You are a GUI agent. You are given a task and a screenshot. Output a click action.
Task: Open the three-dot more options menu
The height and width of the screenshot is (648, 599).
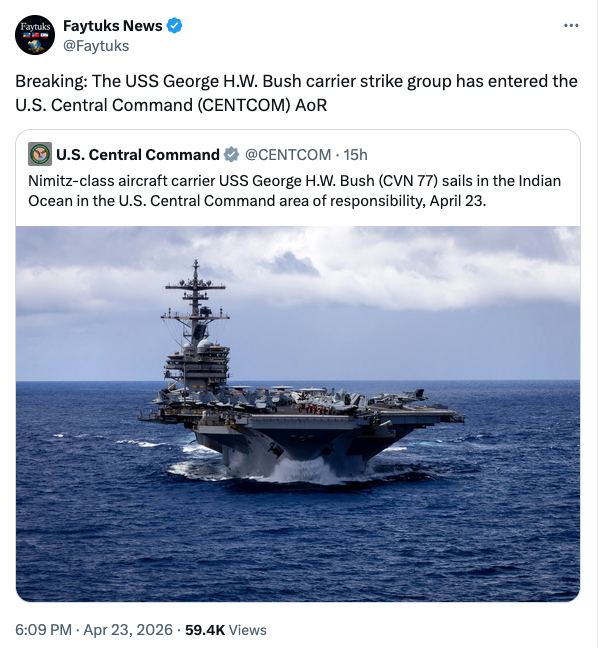[x=571, y=26]
